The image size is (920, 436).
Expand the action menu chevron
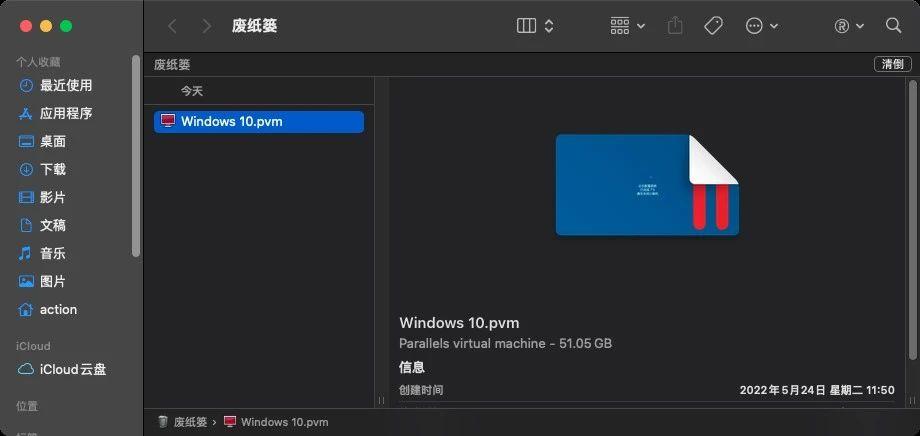[x=773, y=26]
